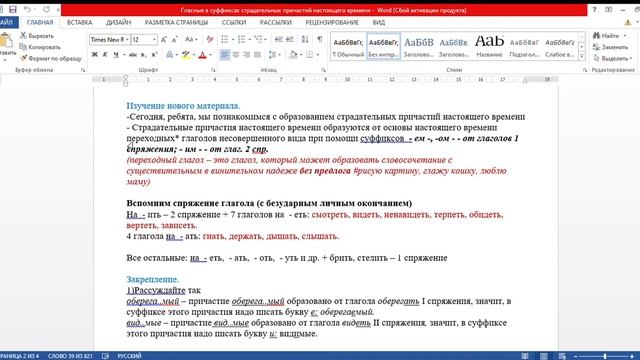This screenshot has height=360, width=640.
Task: Toggle subscript formatting
Action: pyautogui.click(x=143, y=55)
